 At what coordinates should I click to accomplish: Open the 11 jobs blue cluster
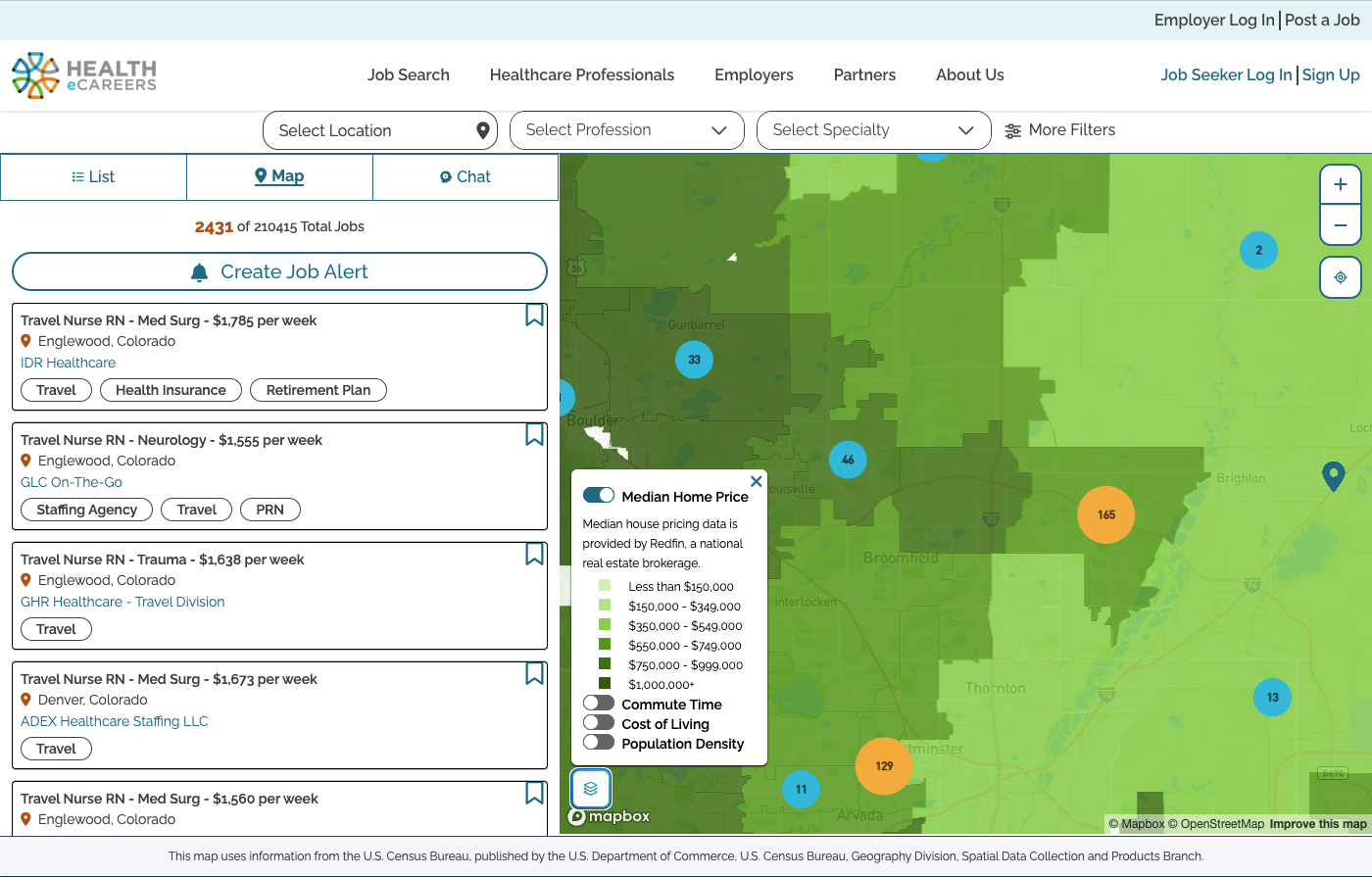point(801,789)
